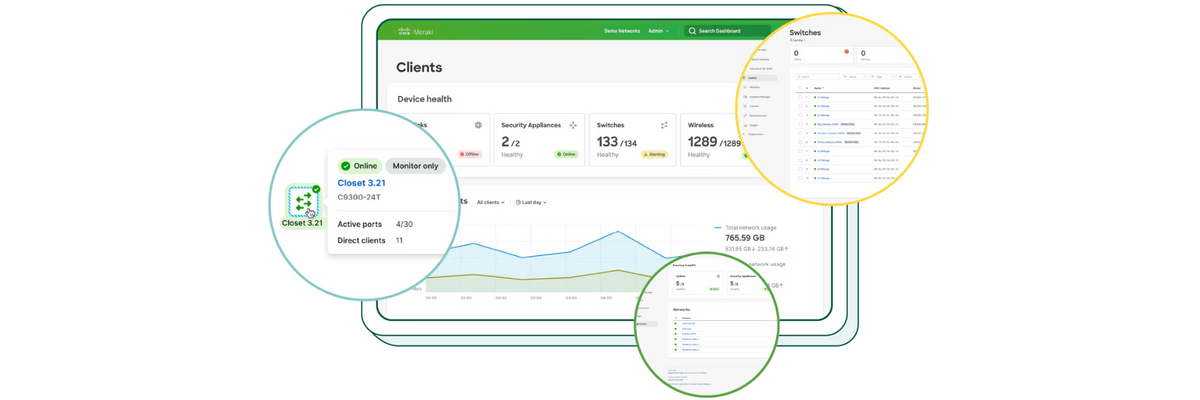Screen dimensions: 1200x400
Task: Open the Last day time range dropdown
Action: point(531,202)
